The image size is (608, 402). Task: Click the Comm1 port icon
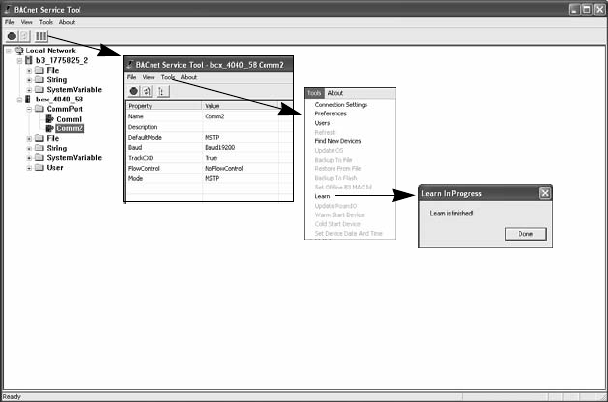point(49,119)
